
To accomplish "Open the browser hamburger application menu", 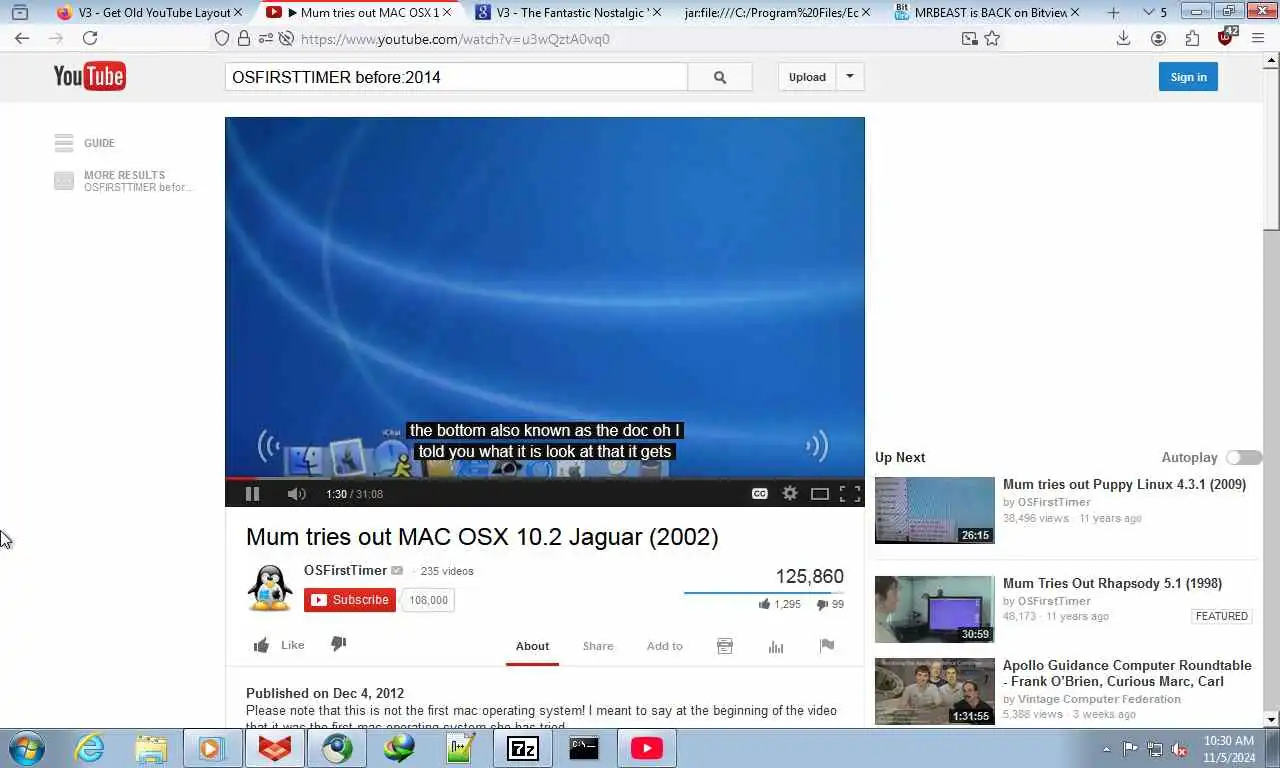I will pyautogui.click(x=1260, y=38).
